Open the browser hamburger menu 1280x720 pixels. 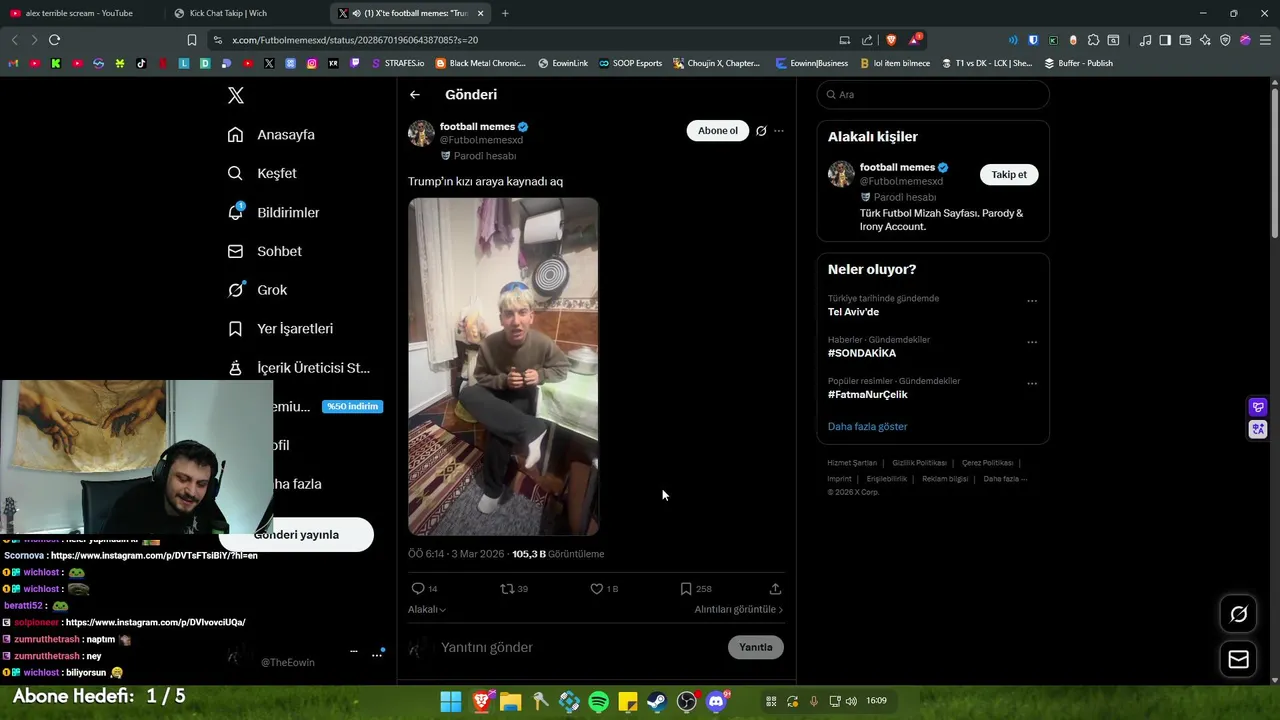click(1265, 40)
